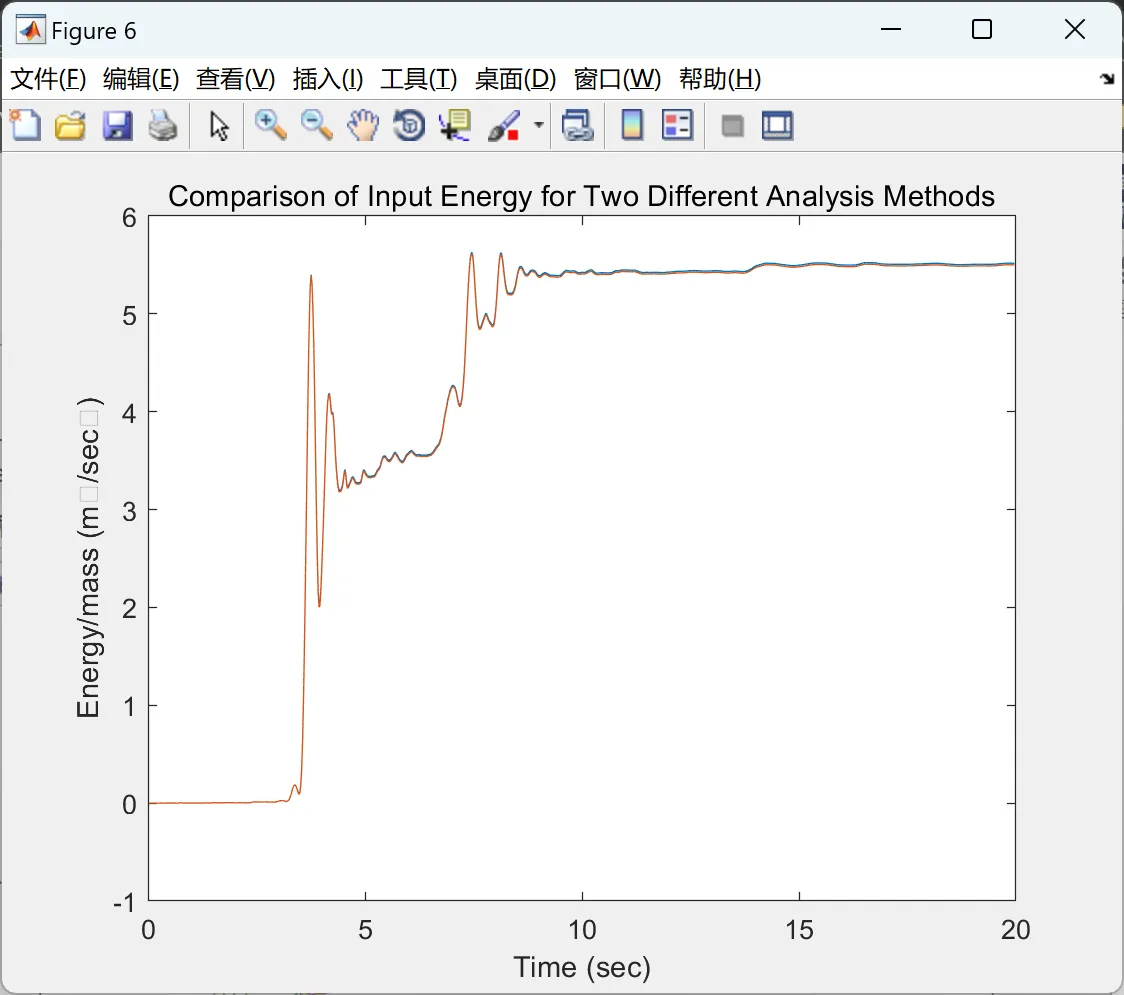1124x995 pixels.
Task: Enable the Data Cursor tool
Action: coord(454,125)
